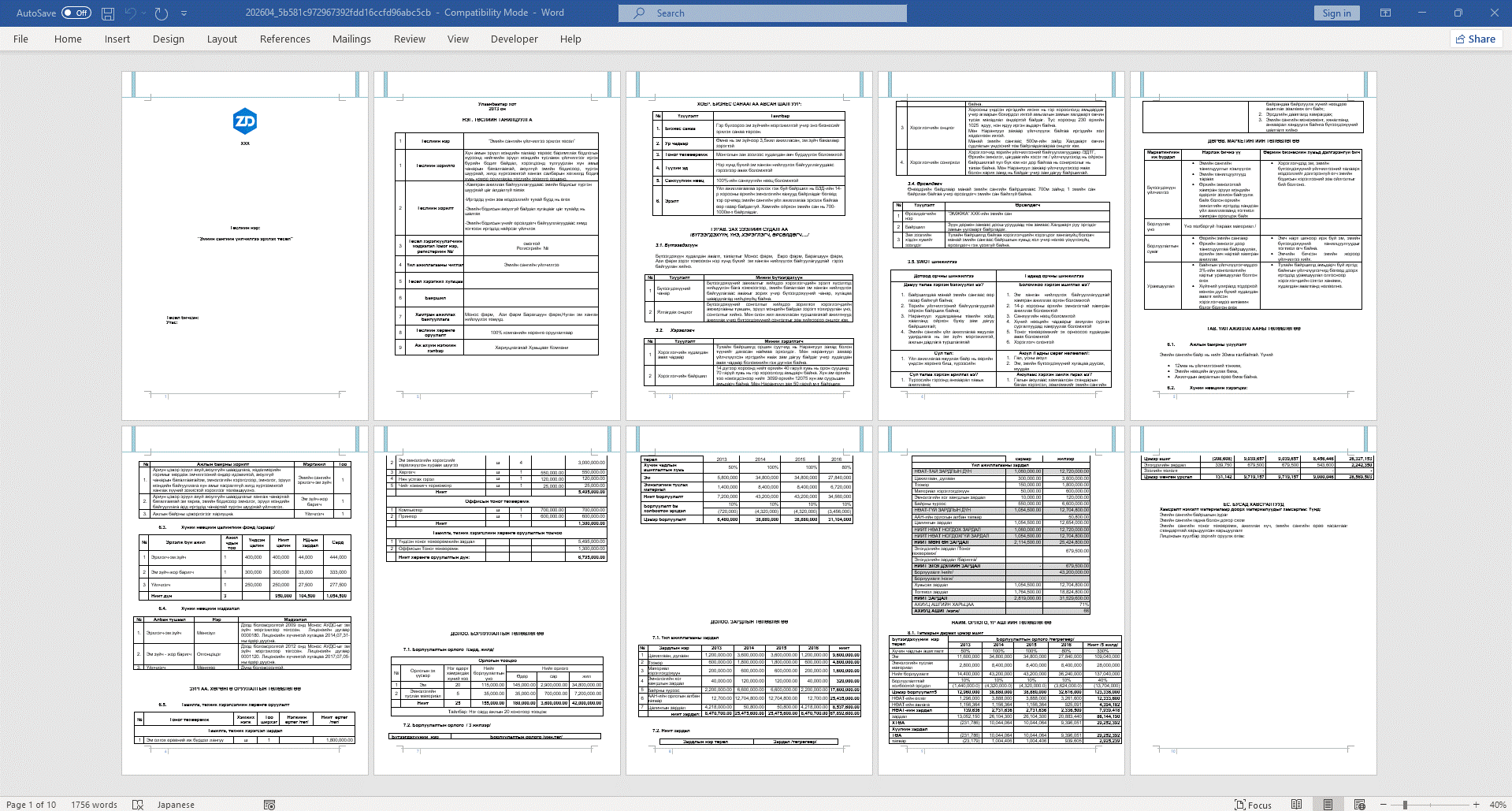Click the macro recording status icon
This screenshot has width=1512, height=811.
click(x=269, y=805)
